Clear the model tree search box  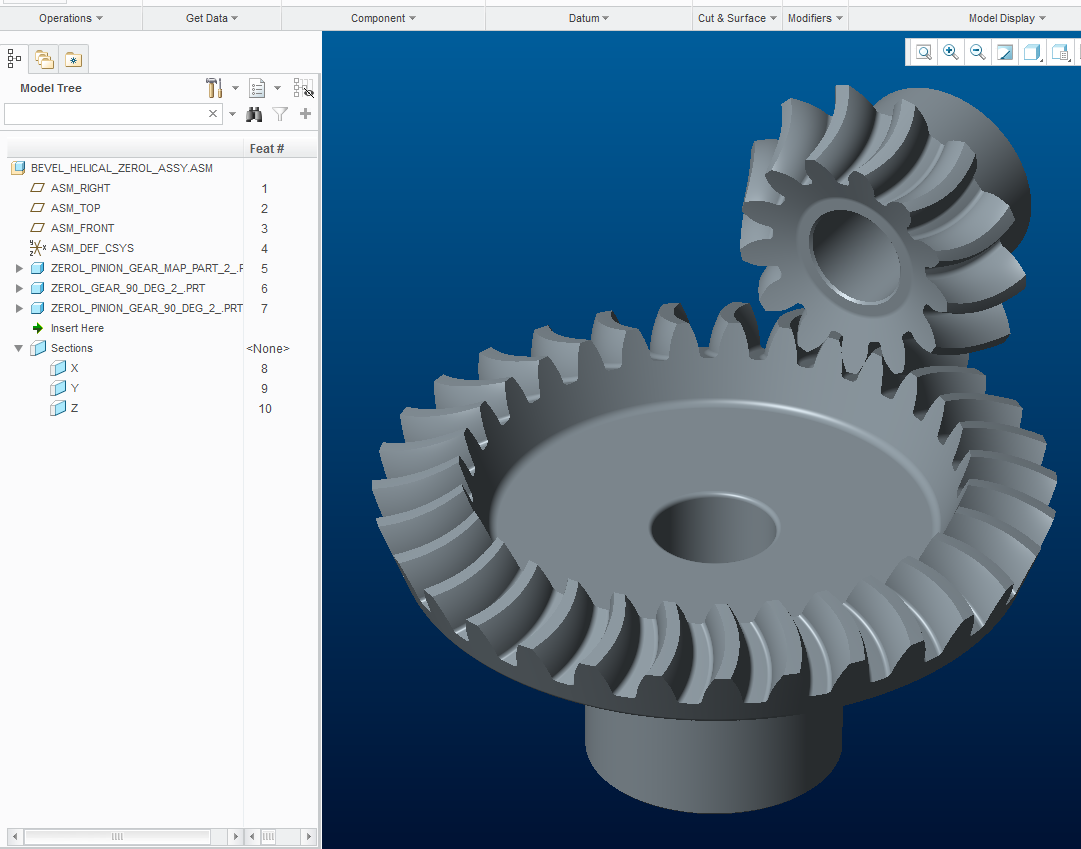coord(212,114)
